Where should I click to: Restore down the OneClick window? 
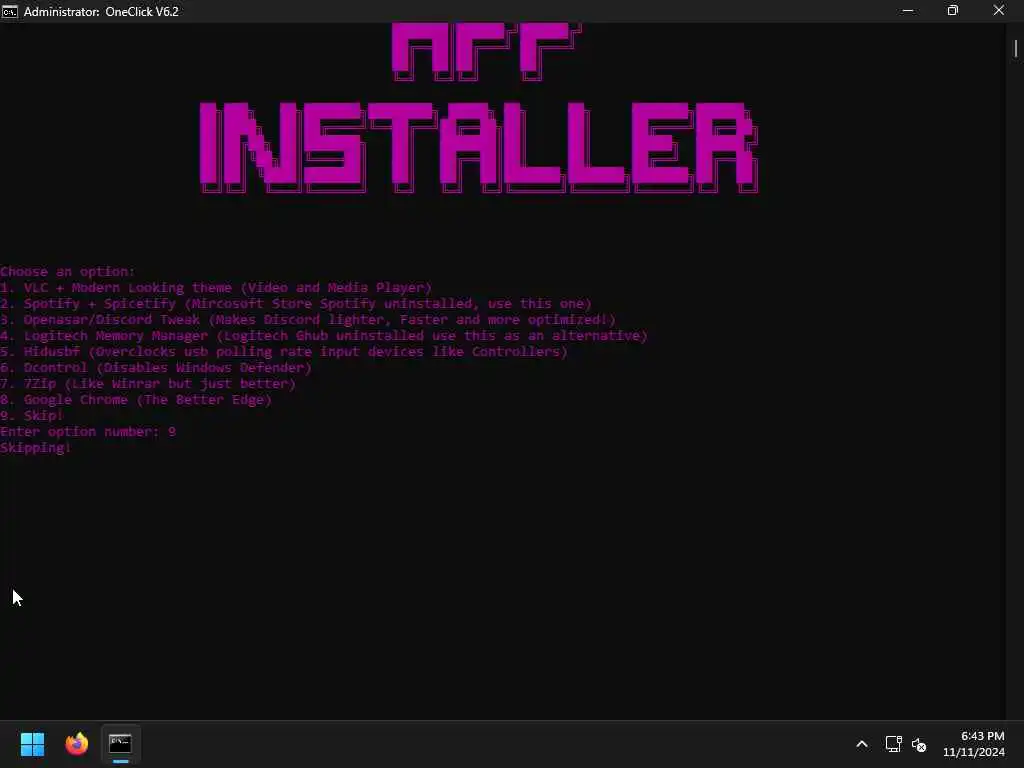tap(953, 10)
